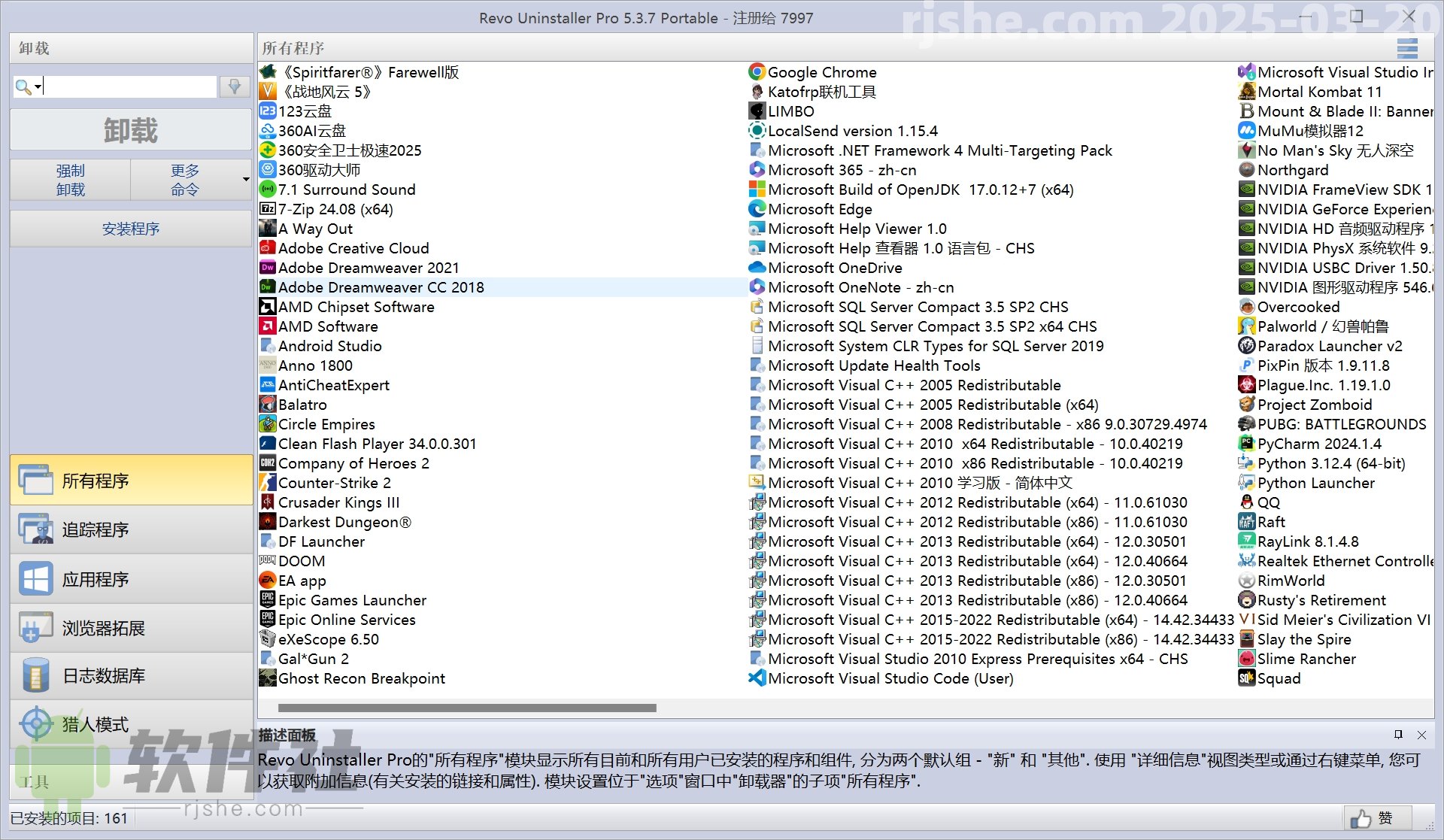Click the QQ penguin icon
Image resolution: width=1444 pixels, height=840 pixels.
(x=1246, y=502)
